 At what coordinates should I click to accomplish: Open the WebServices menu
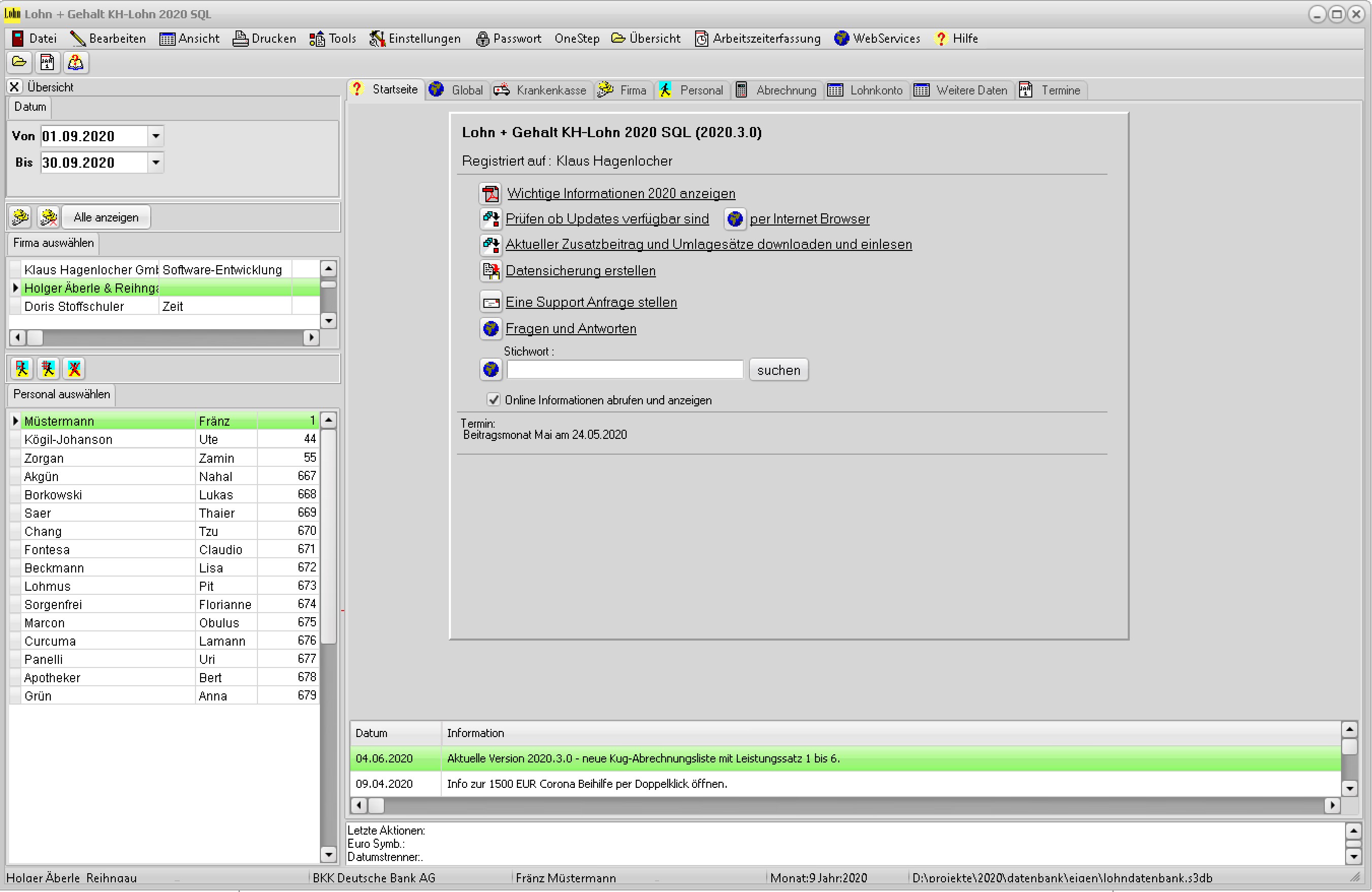point(877,39)
